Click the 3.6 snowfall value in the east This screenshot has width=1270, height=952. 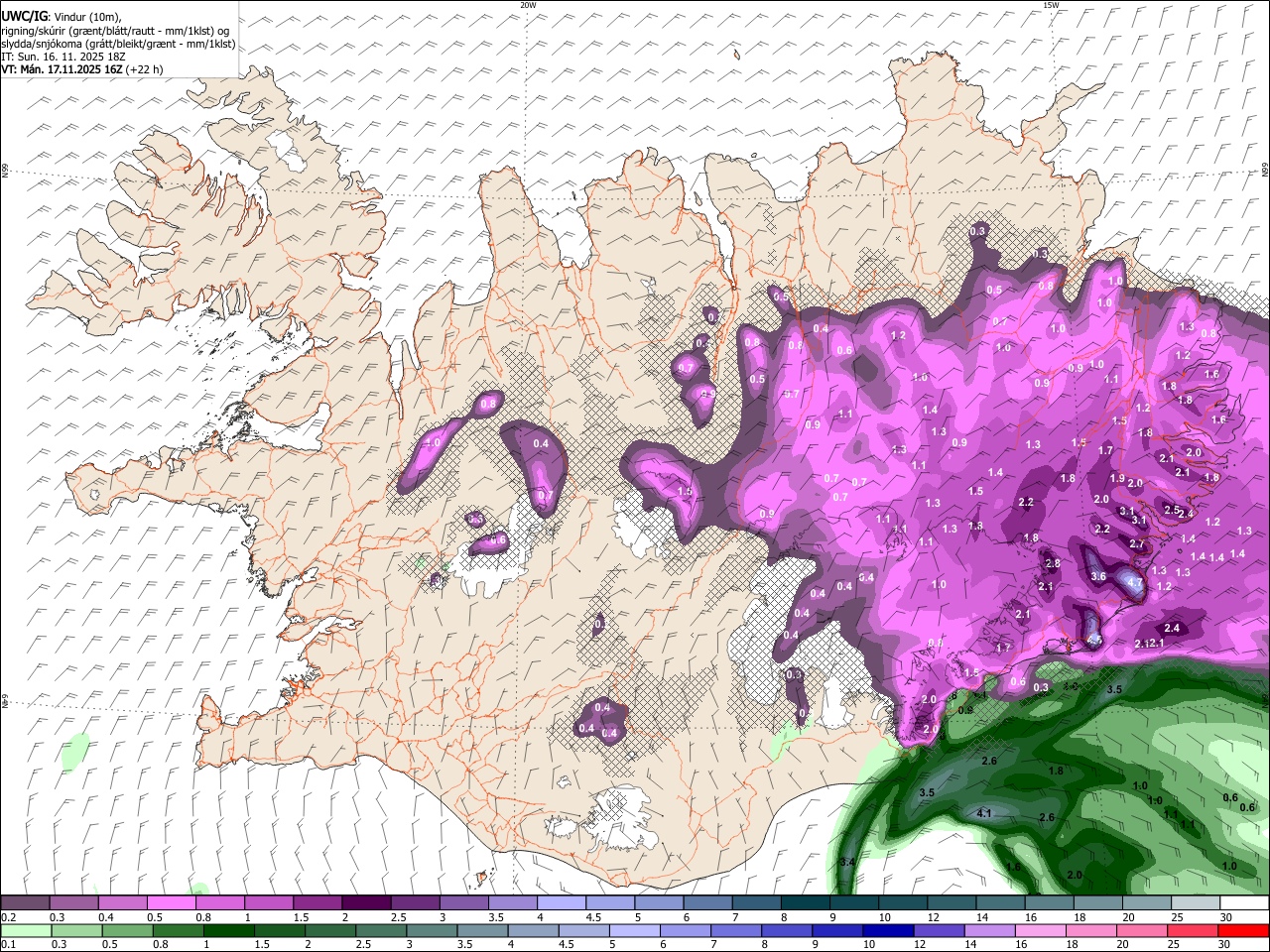(1098, 576)
